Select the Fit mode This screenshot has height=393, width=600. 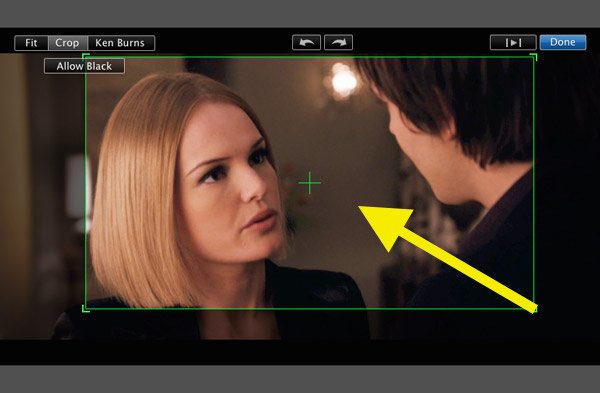(x=31, y=43)
